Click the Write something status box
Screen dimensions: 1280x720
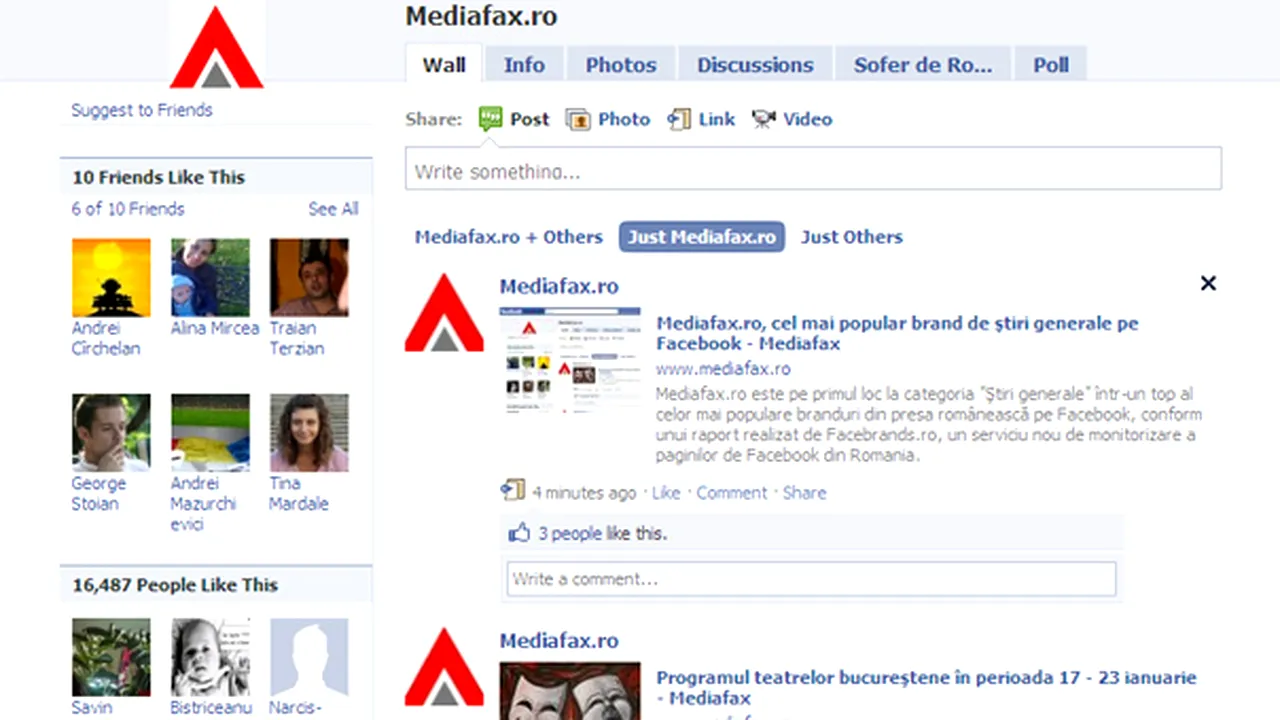(x=813, y=169)
